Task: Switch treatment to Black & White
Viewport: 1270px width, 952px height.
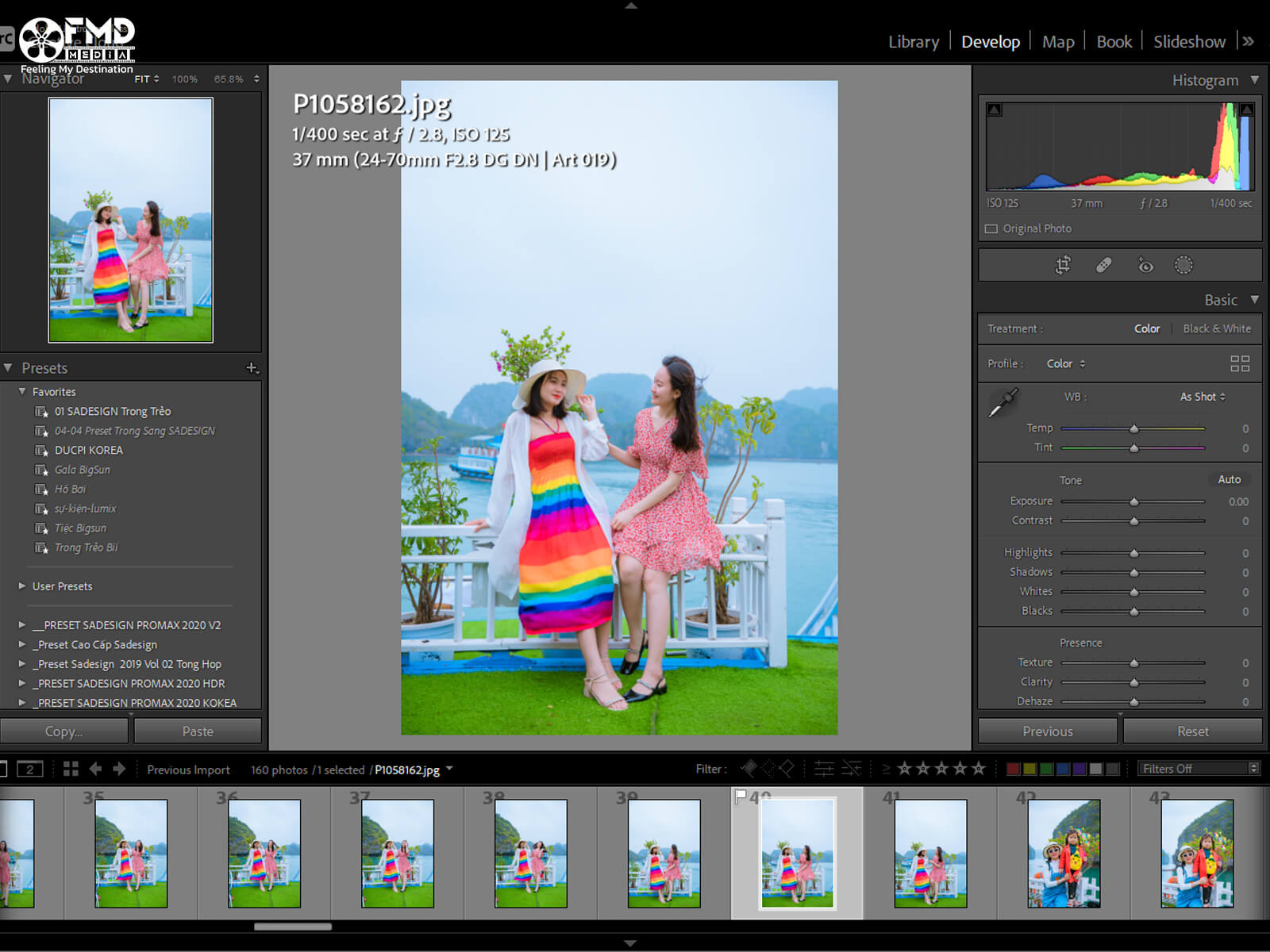Action: [1216, 328]
